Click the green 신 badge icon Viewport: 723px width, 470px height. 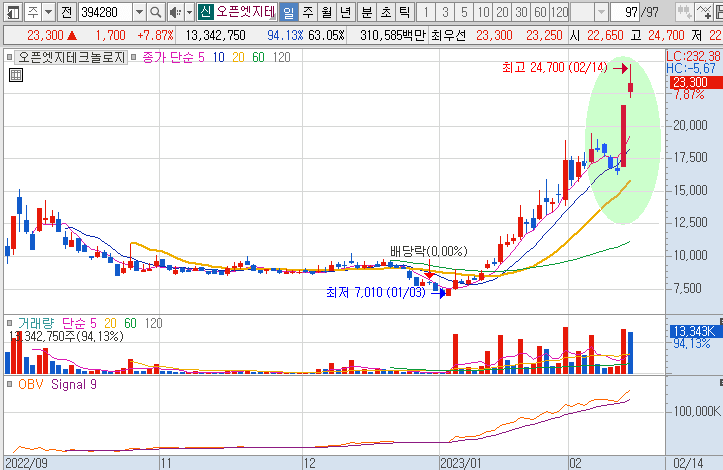click(205, 12)
